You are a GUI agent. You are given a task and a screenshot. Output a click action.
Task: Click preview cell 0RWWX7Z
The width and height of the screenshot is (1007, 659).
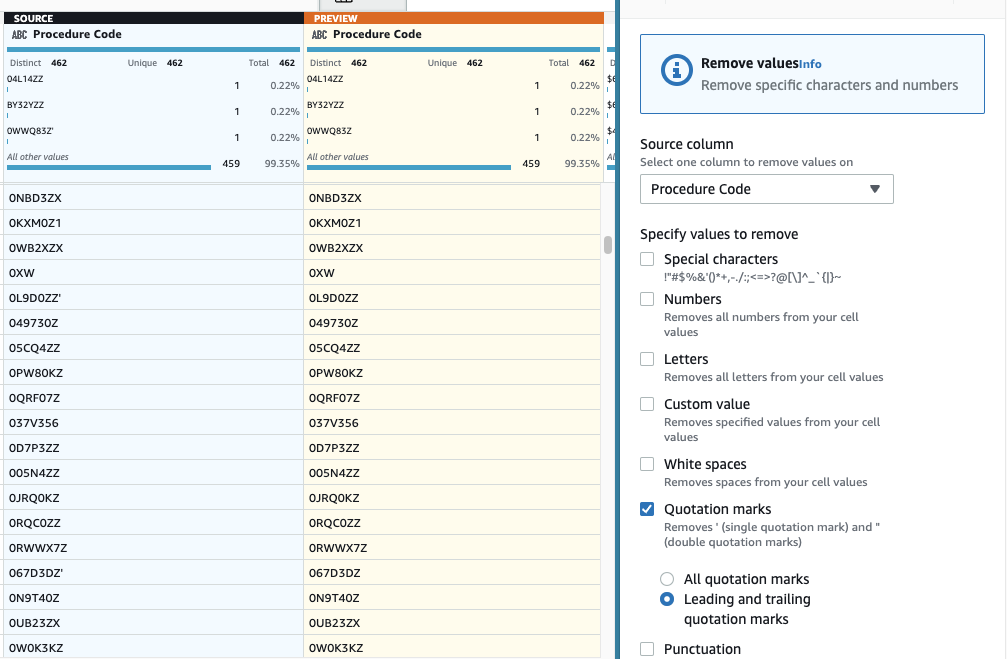[453, 549]
